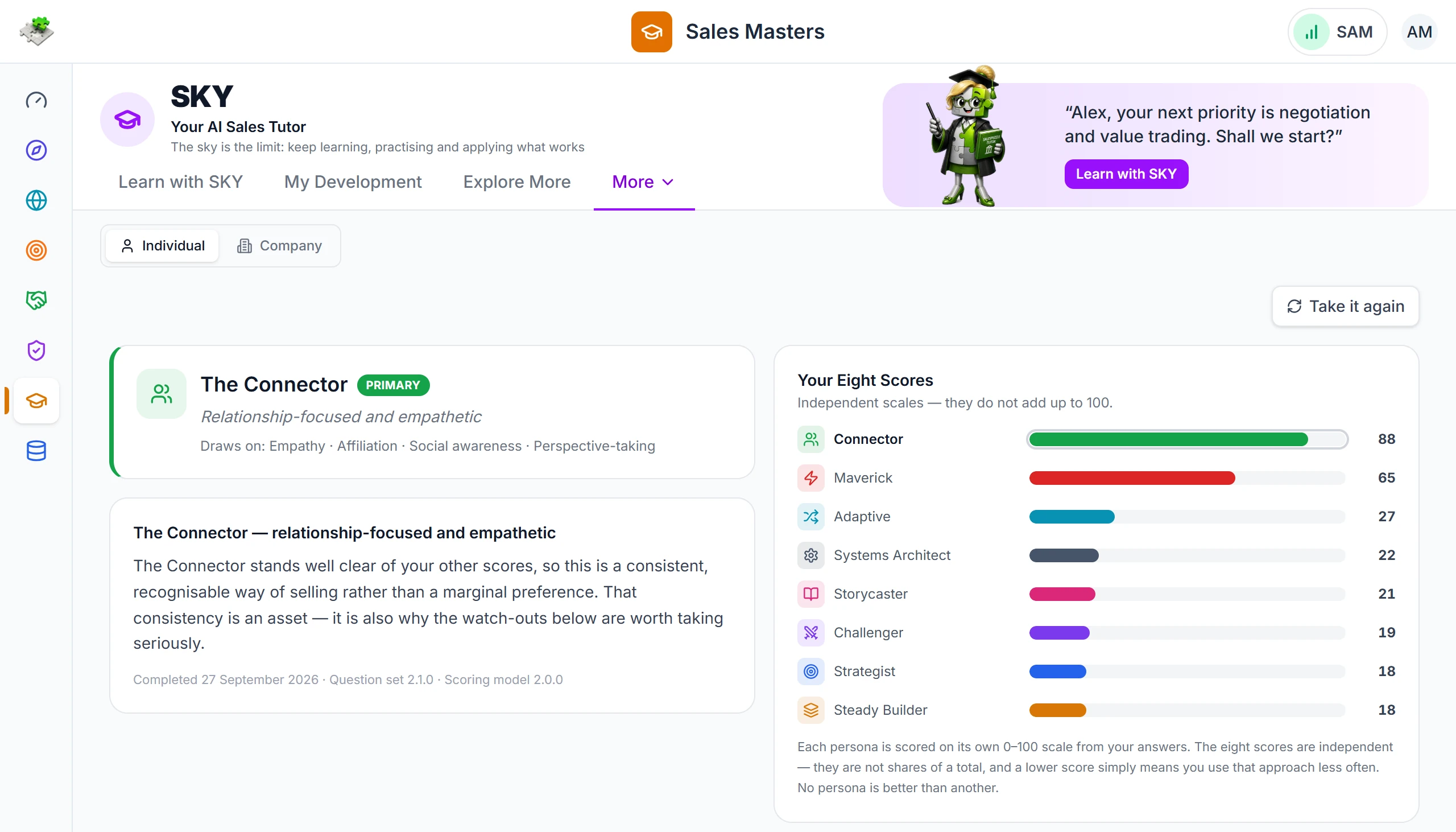Image resolution: width=1456 pixels, height=832 pixels.
Task: Open the Explore More tab
Action: [517, 182]
